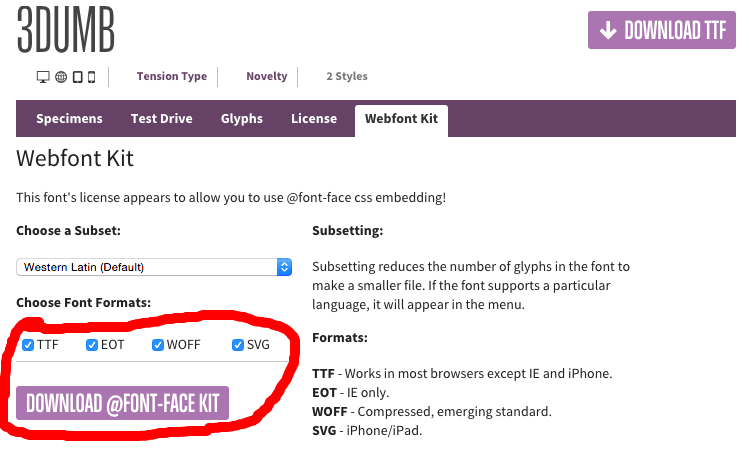
Task: Click the web globe icon
Action: pyautogui.click(x=61, y=77)
